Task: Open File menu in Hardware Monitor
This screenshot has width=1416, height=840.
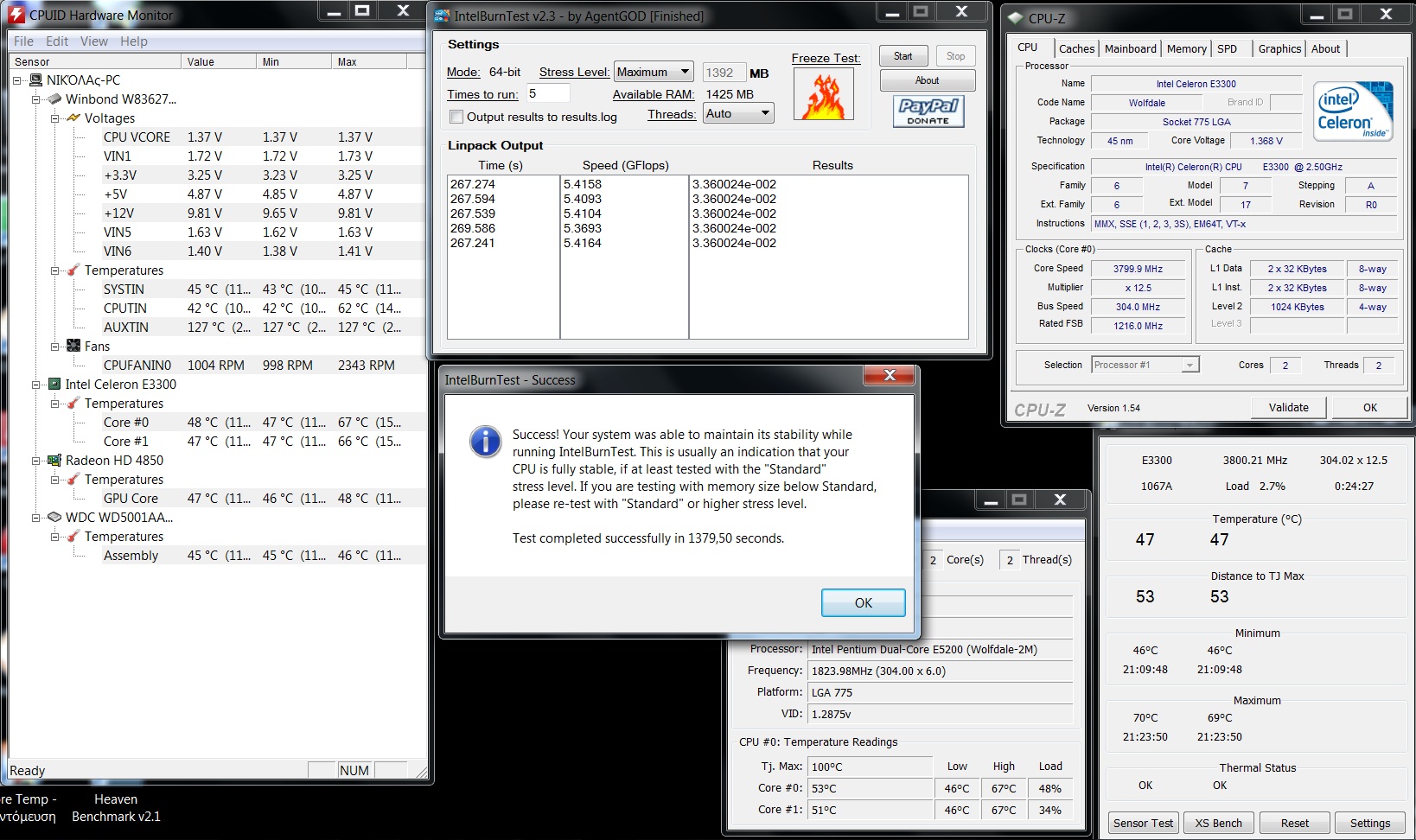Action: pyautogui.click(x=24, y=41)
